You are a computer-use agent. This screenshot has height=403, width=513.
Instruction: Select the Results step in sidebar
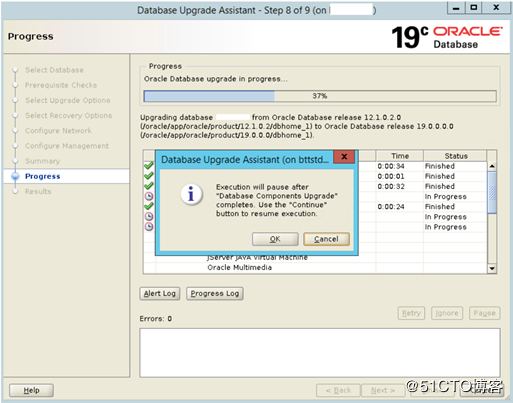click(x=38, y=191)
